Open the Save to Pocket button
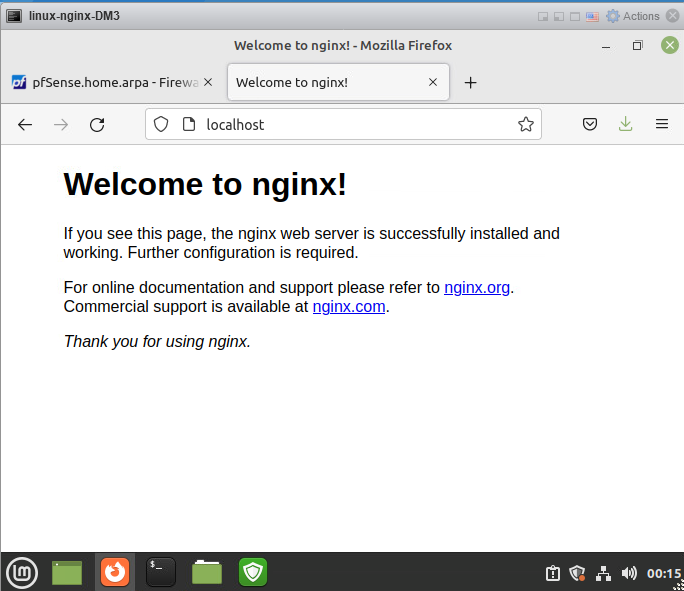The height and width of the screenshot is (591, 684). point(590,125)
